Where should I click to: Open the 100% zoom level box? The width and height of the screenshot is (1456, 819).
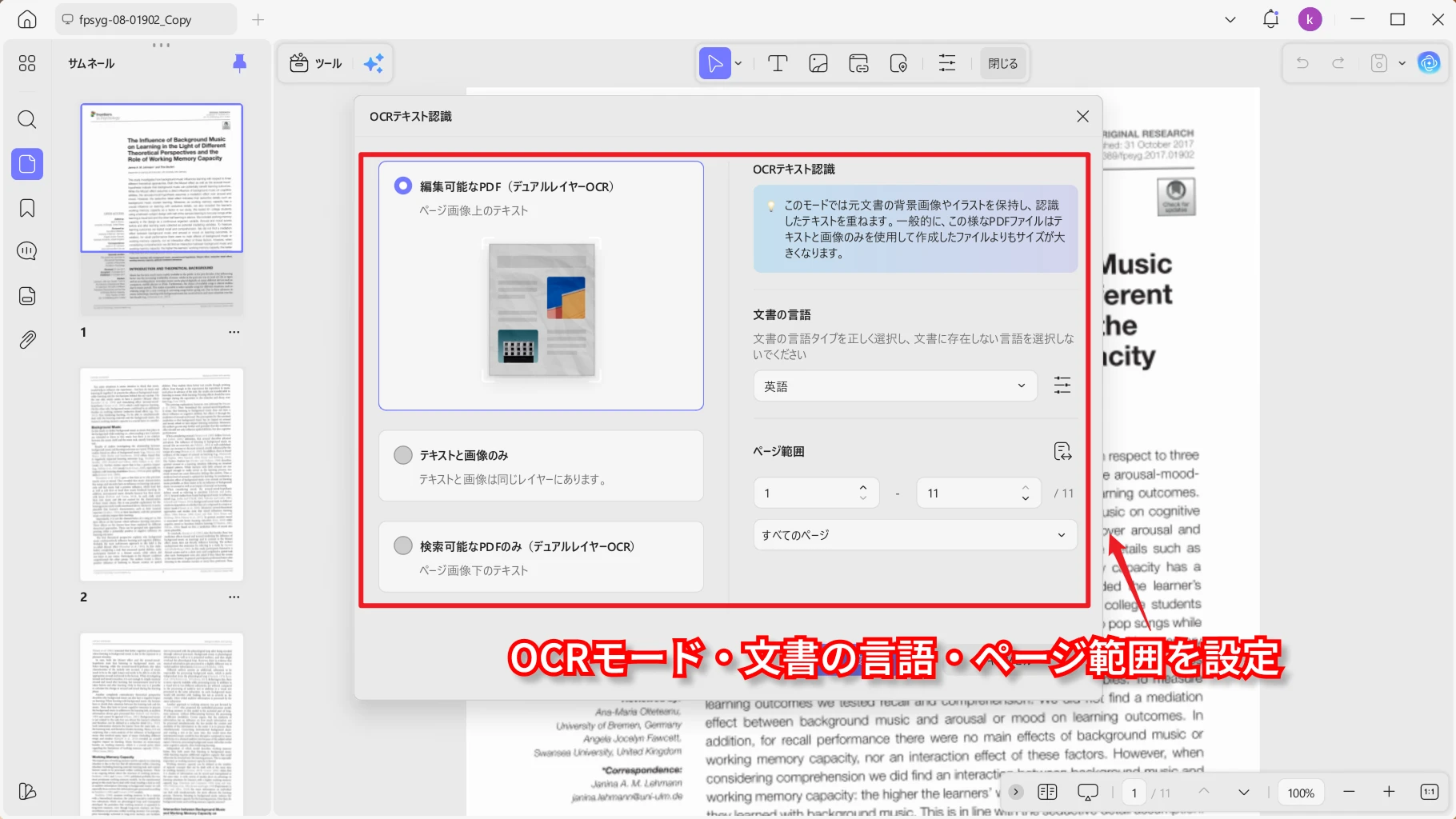pyautogui.click(x=1301, y=793)
